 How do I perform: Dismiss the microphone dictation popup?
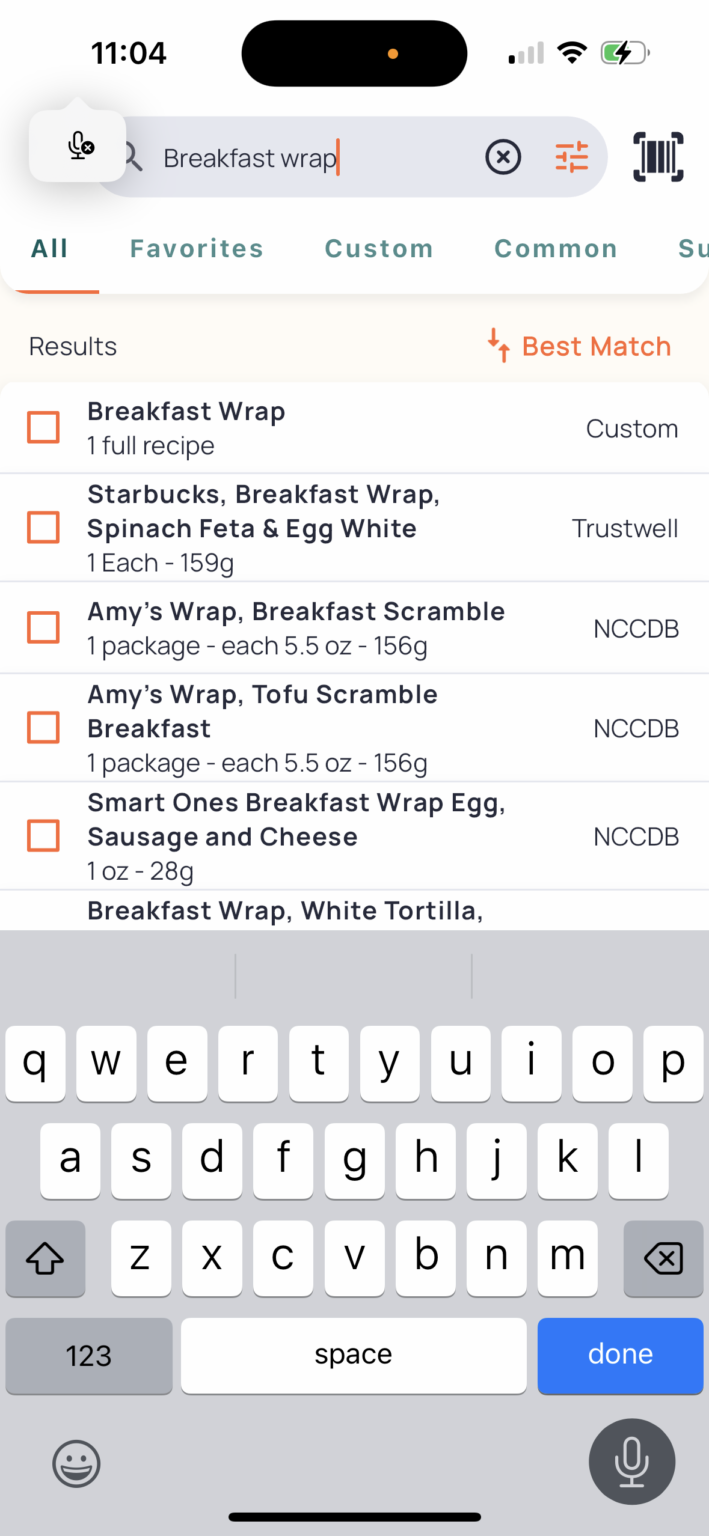click(77, 146)
